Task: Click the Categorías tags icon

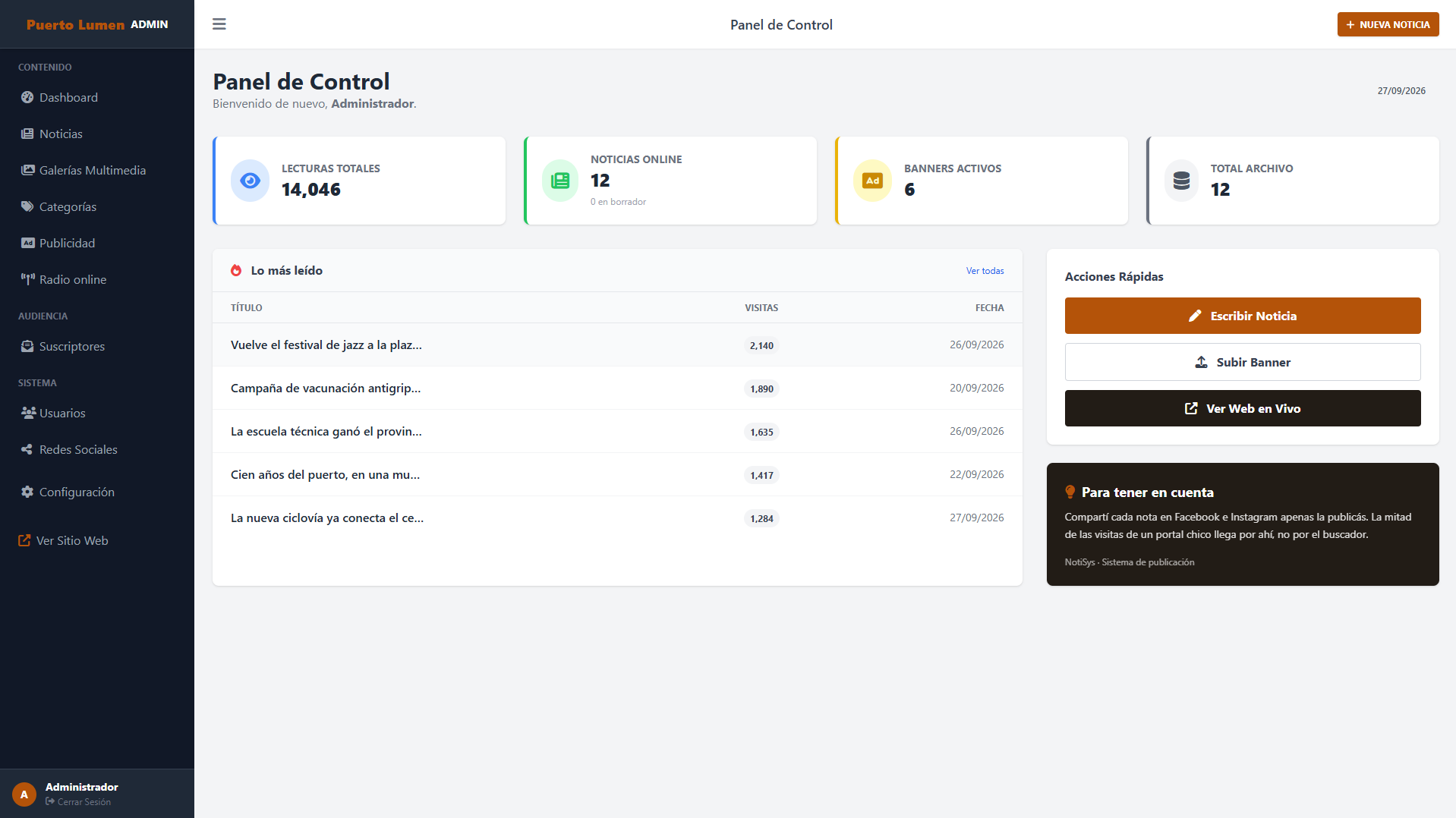Action: click(x=27, y=206)
